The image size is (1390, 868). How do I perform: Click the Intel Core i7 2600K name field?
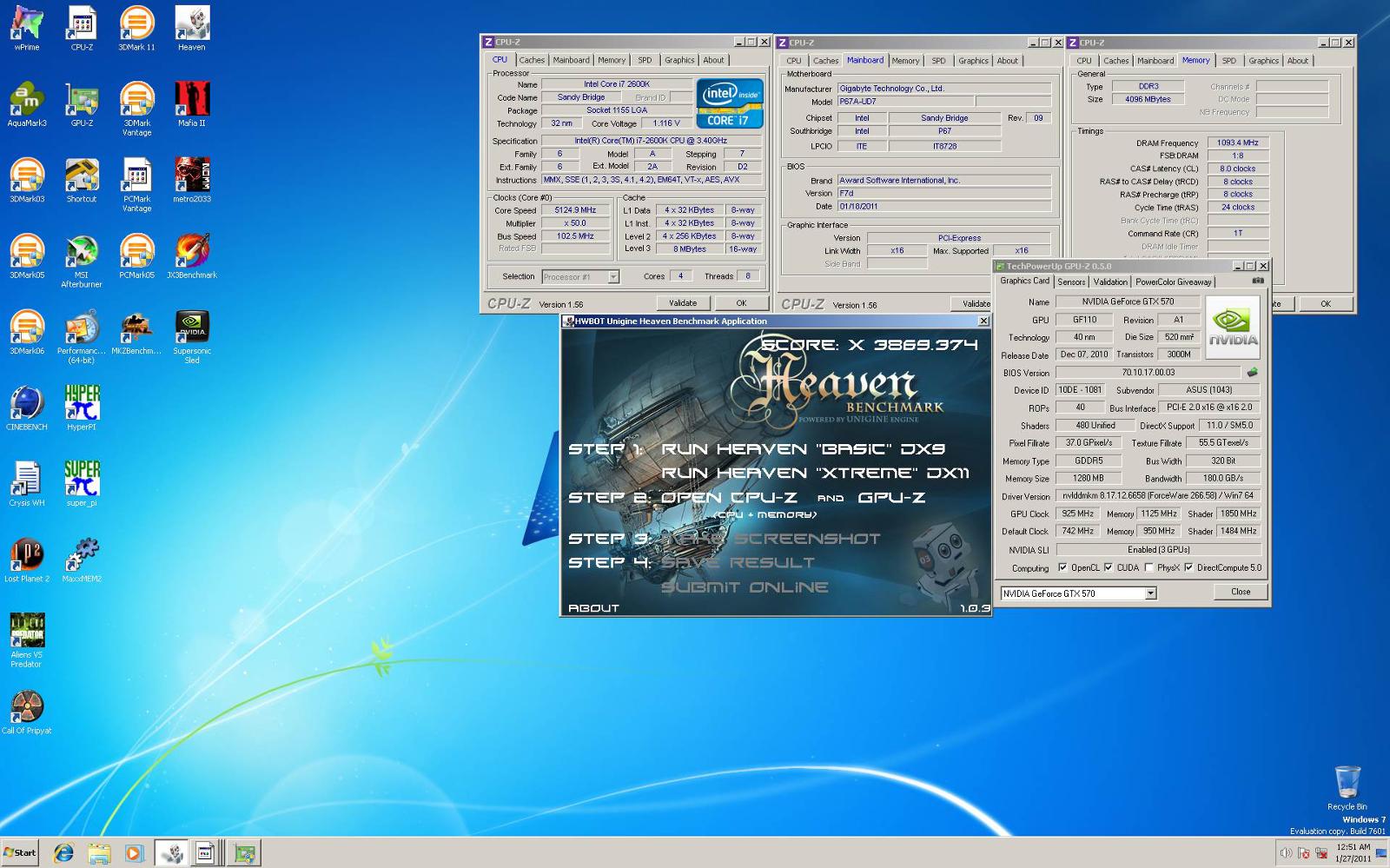pos(616,84)
